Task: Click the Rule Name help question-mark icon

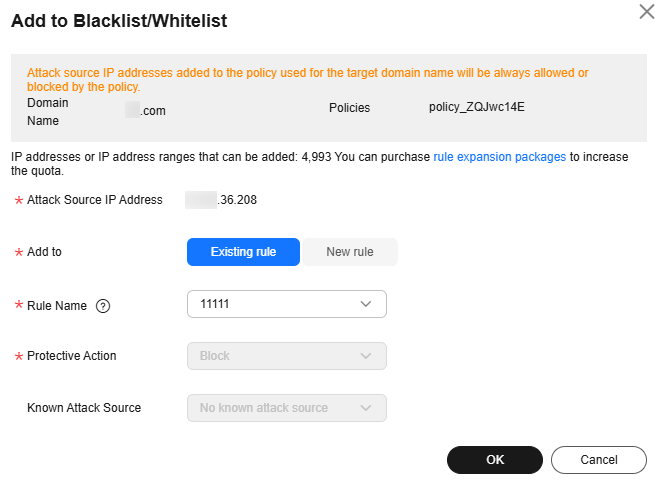Action: tap(103, 306)
